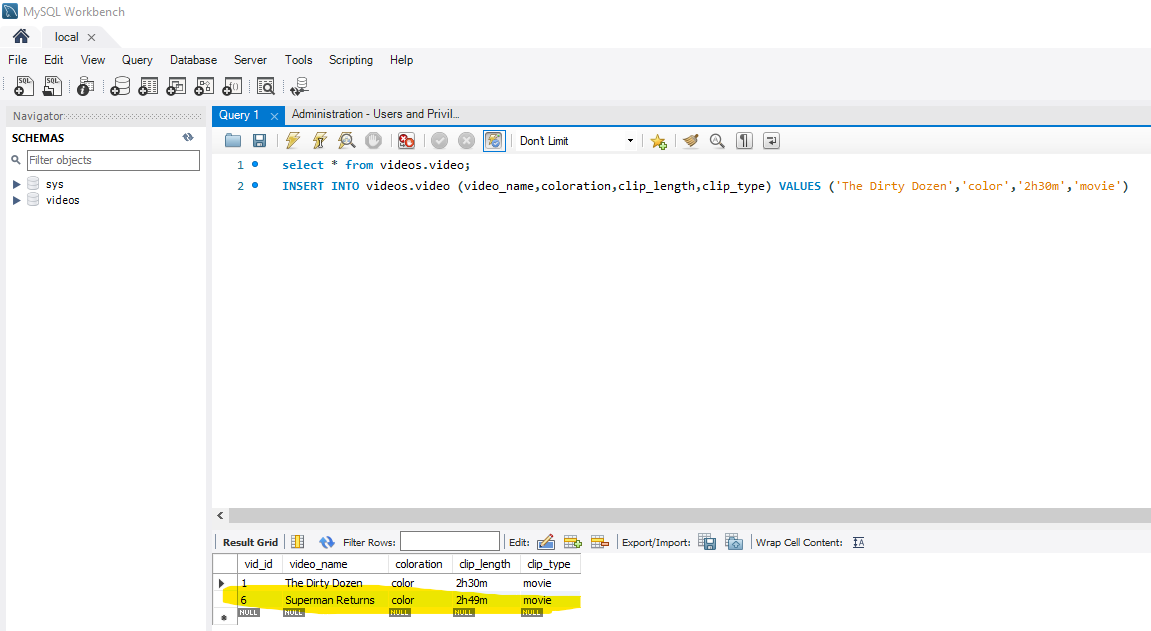Beautify the SQL with broom icon
Image resolution: width=1151 pixels, height=631 pixels.
pyautogui.click(x=690, y=141)
